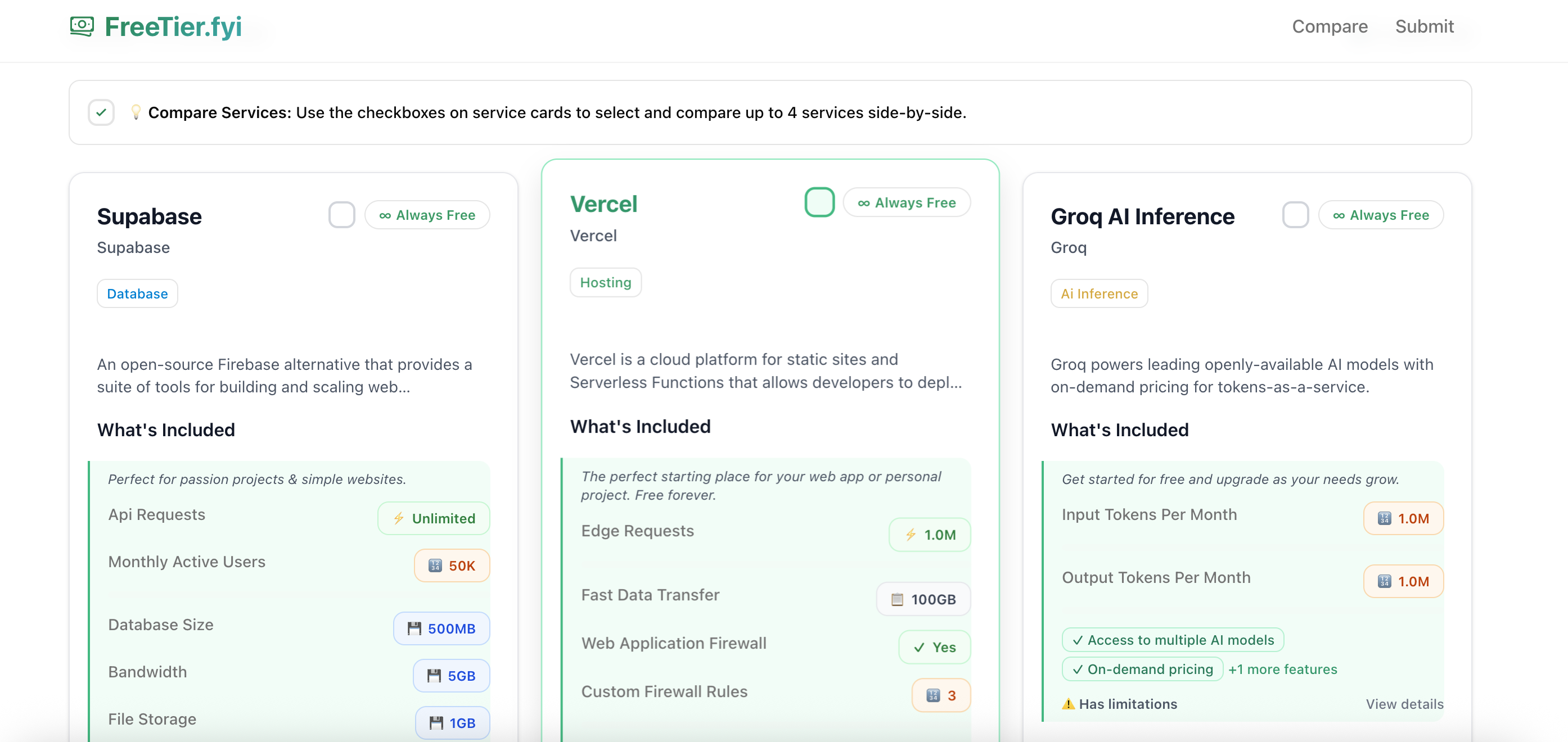Viewport: 1568px width, 742px height.
Task: Click the lightning icon in Edge Requests badge
Action: tap(911, 535)
